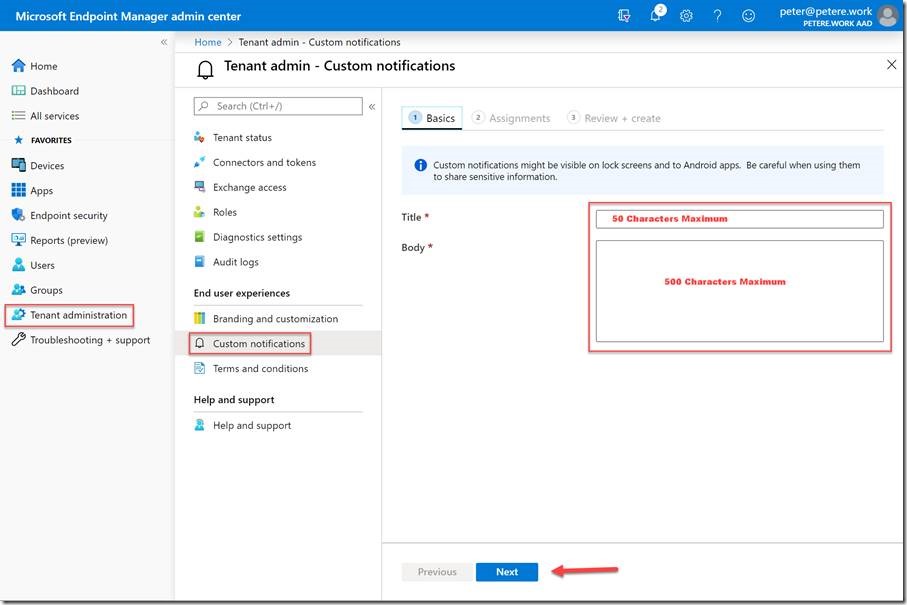This screenshot has width=907, height=605.
Task: Click the user account avatar
Action: point(887,16)
